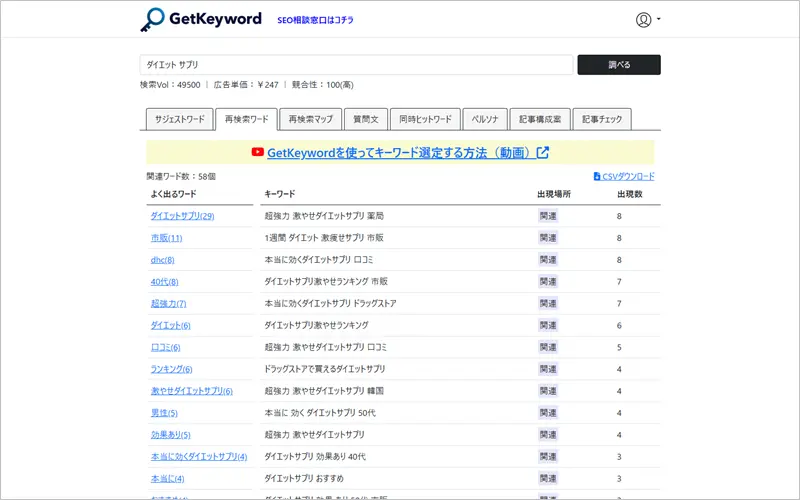The image size is (800, 500).
Task: Open the ペルソナ tab
Action: click(486, 119)
